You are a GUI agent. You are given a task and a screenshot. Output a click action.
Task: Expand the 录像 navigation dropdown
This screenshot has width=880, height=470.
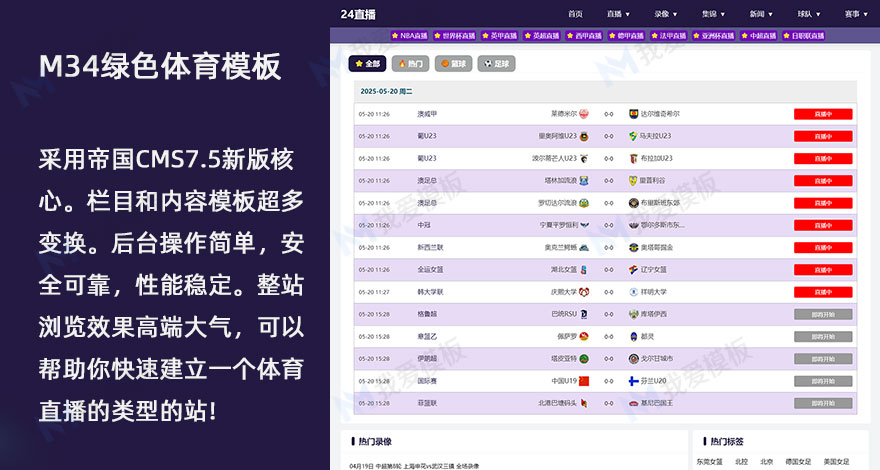pos(666,14)
